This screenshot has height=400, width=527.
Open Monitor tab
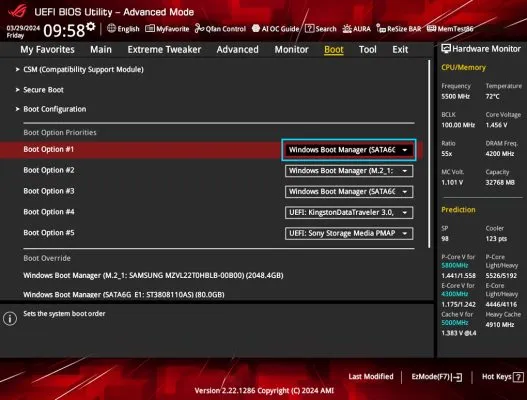[291, 50]
